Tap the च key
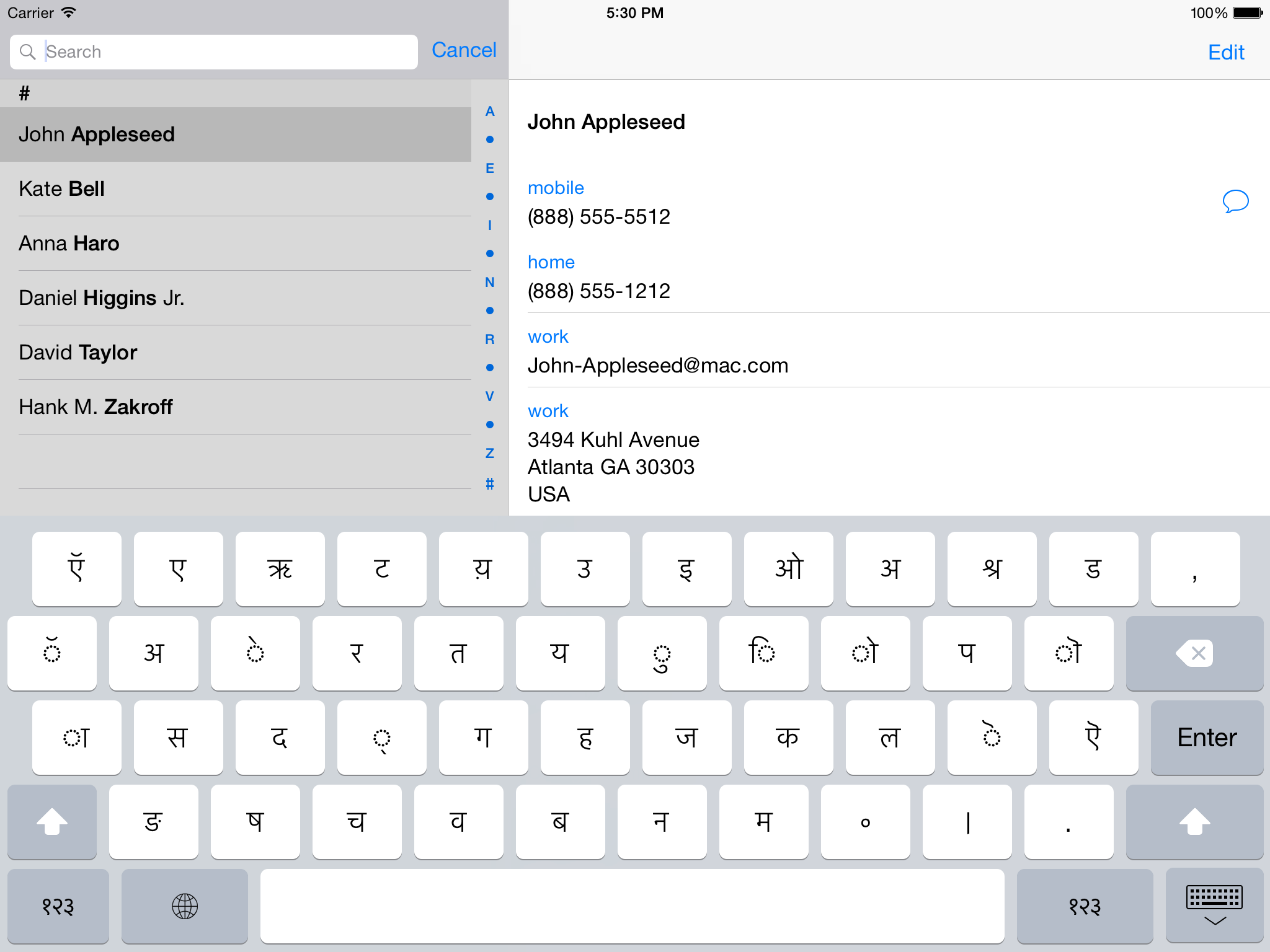This screenshot has width=1270, height=952. tap(357, 822)
